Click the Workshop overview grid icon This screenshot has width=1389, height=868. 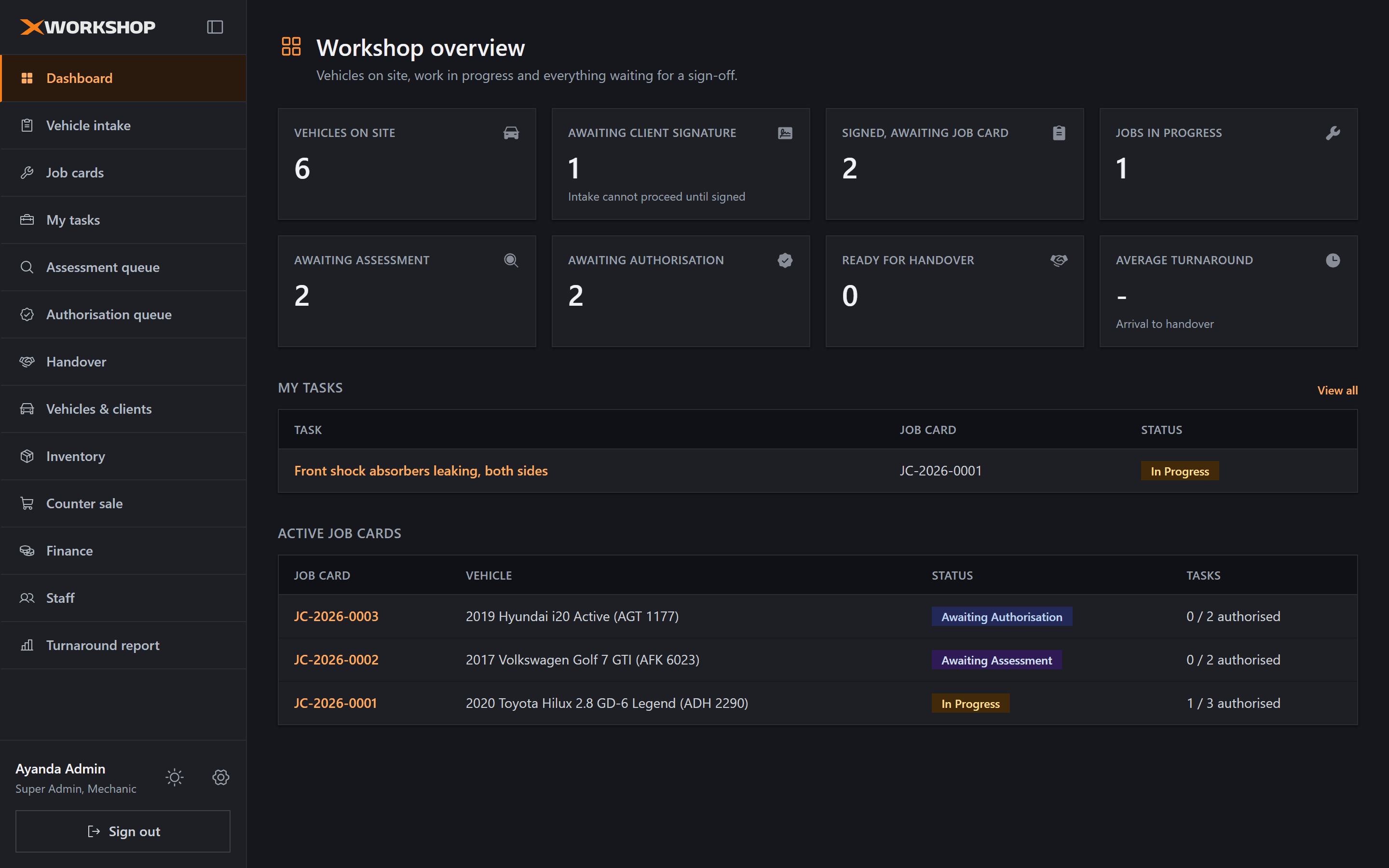click(291, 46)
